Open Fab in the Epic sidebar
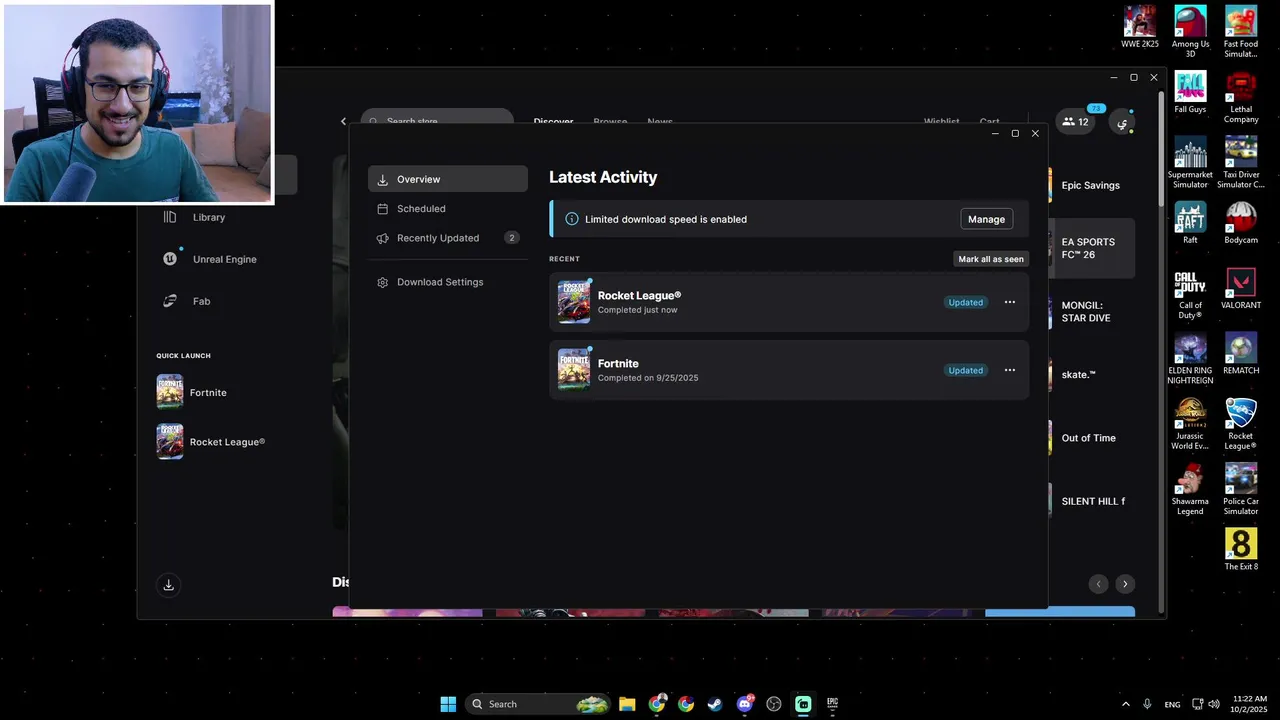This screenshot has height=720, width=1280. pos(201,301)
